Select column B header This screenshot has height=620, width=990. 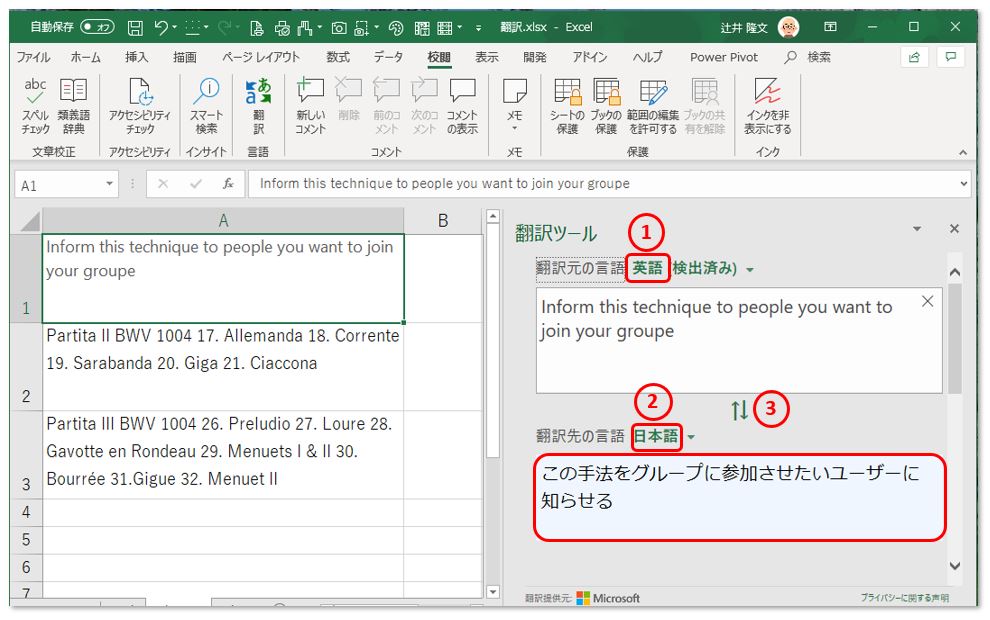443,220
